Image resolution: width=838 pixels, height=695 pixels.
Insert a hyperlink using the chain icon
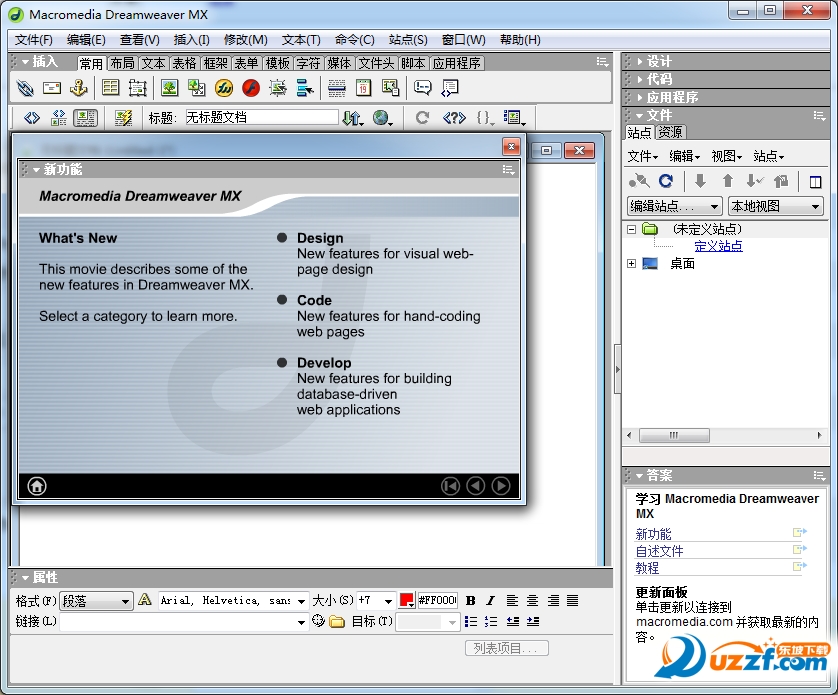coord(25,88)
